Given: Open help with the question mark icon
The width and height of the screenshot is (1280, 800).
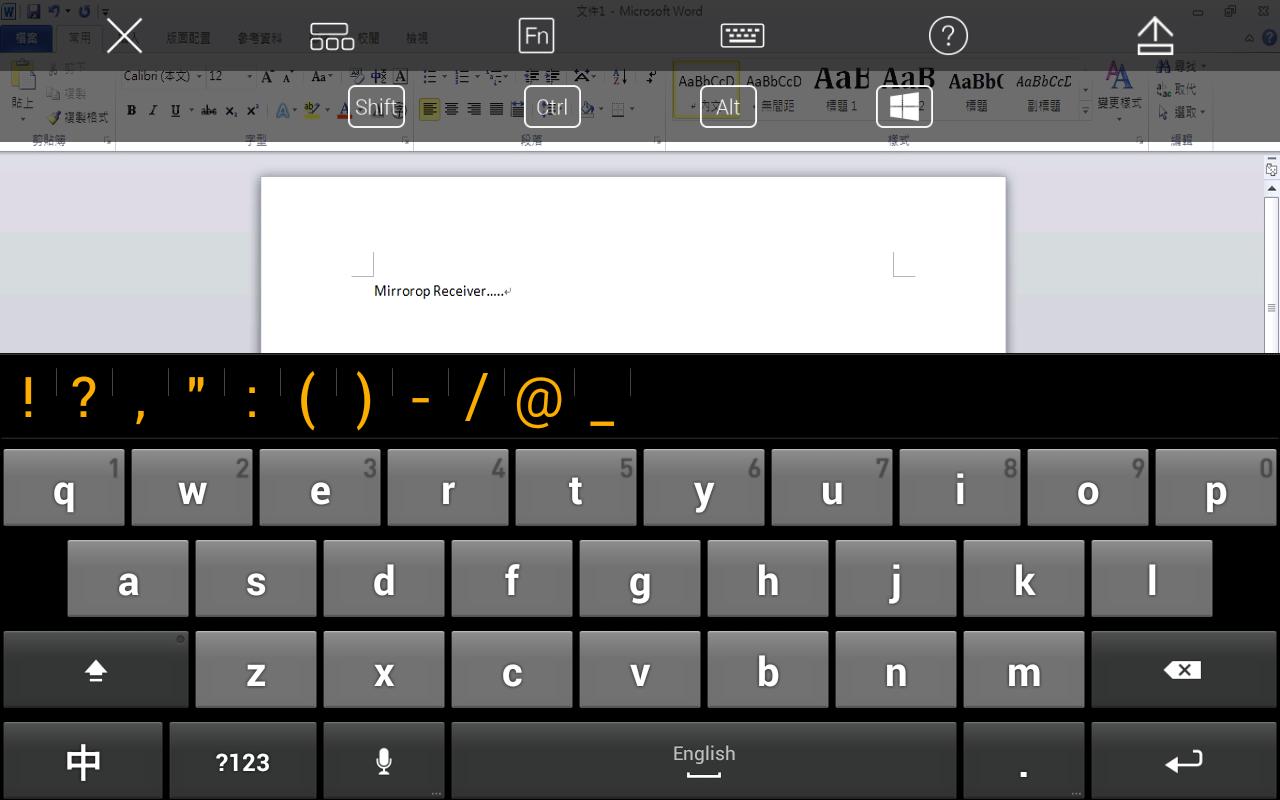Looking at the screenshot, I should pos(948,36).
